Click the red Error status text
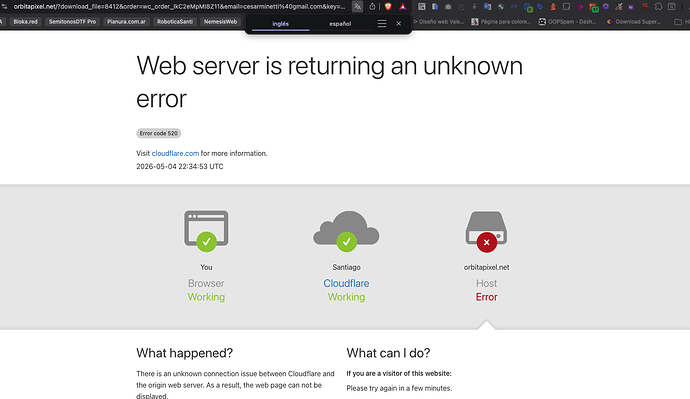This screenshot has width=690, height=399. tap(486, 297)
